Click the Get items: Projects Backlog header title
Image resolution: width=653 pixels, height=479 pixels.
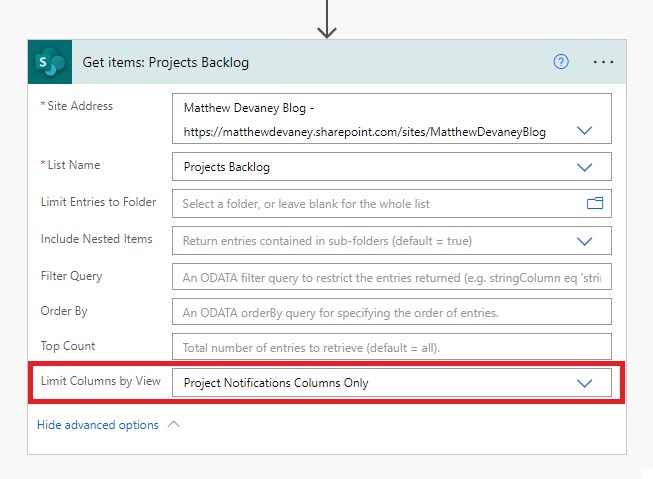pyautogui.click(x=165, y=62)
